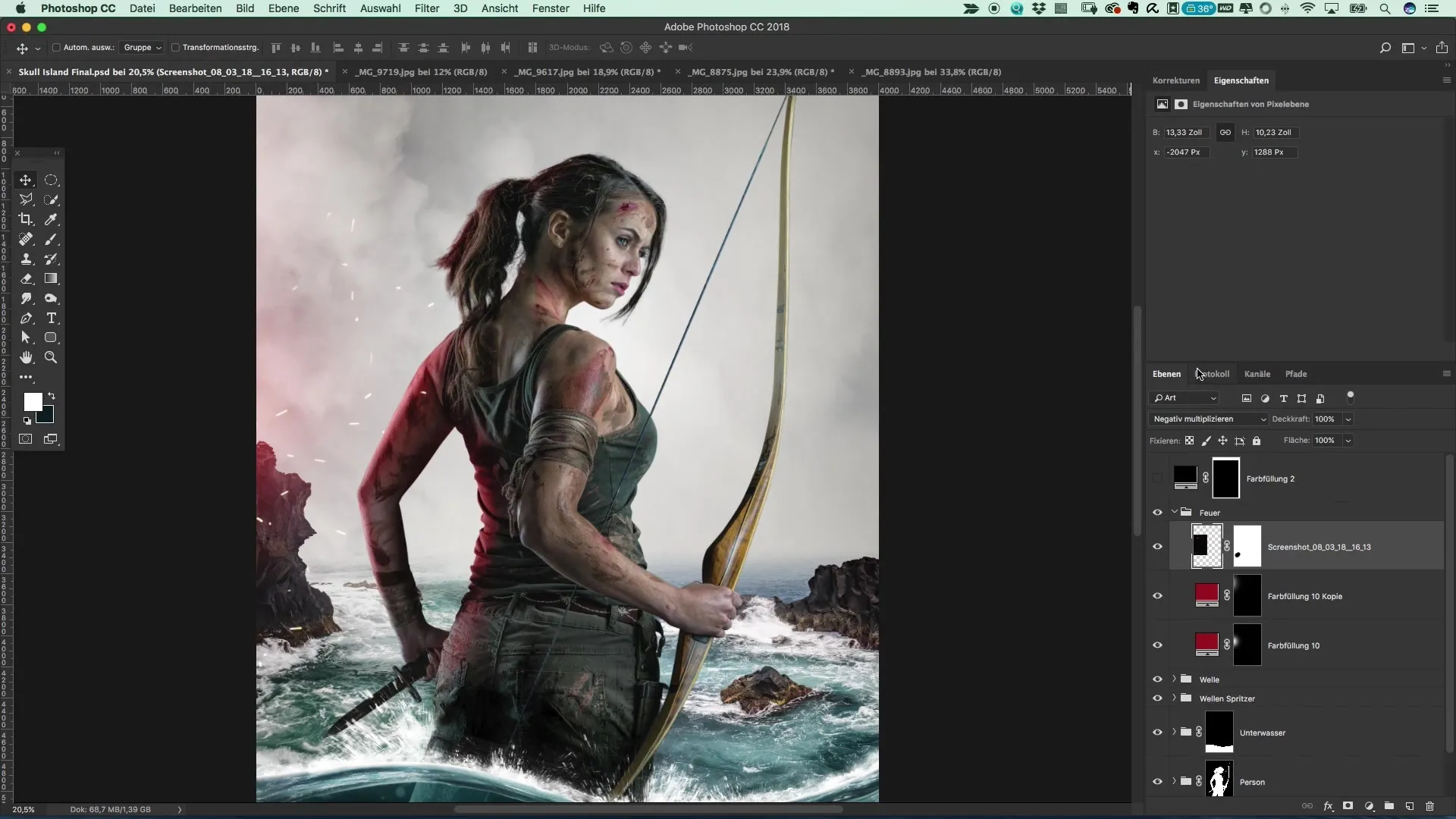Expand the Welle group
This screenshot has width=1456, height=819.
[1175, 679]
